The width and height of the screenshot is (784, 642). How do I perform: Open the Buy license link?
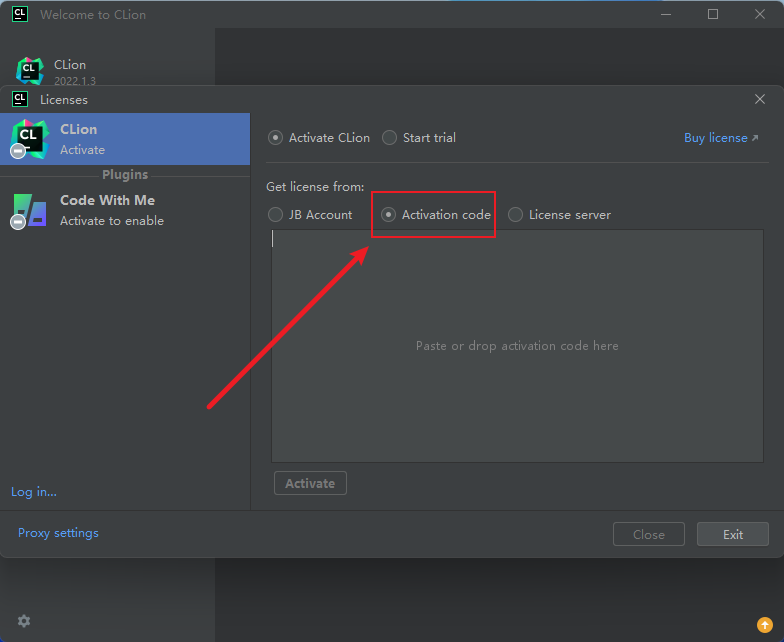tap(721, 138)
